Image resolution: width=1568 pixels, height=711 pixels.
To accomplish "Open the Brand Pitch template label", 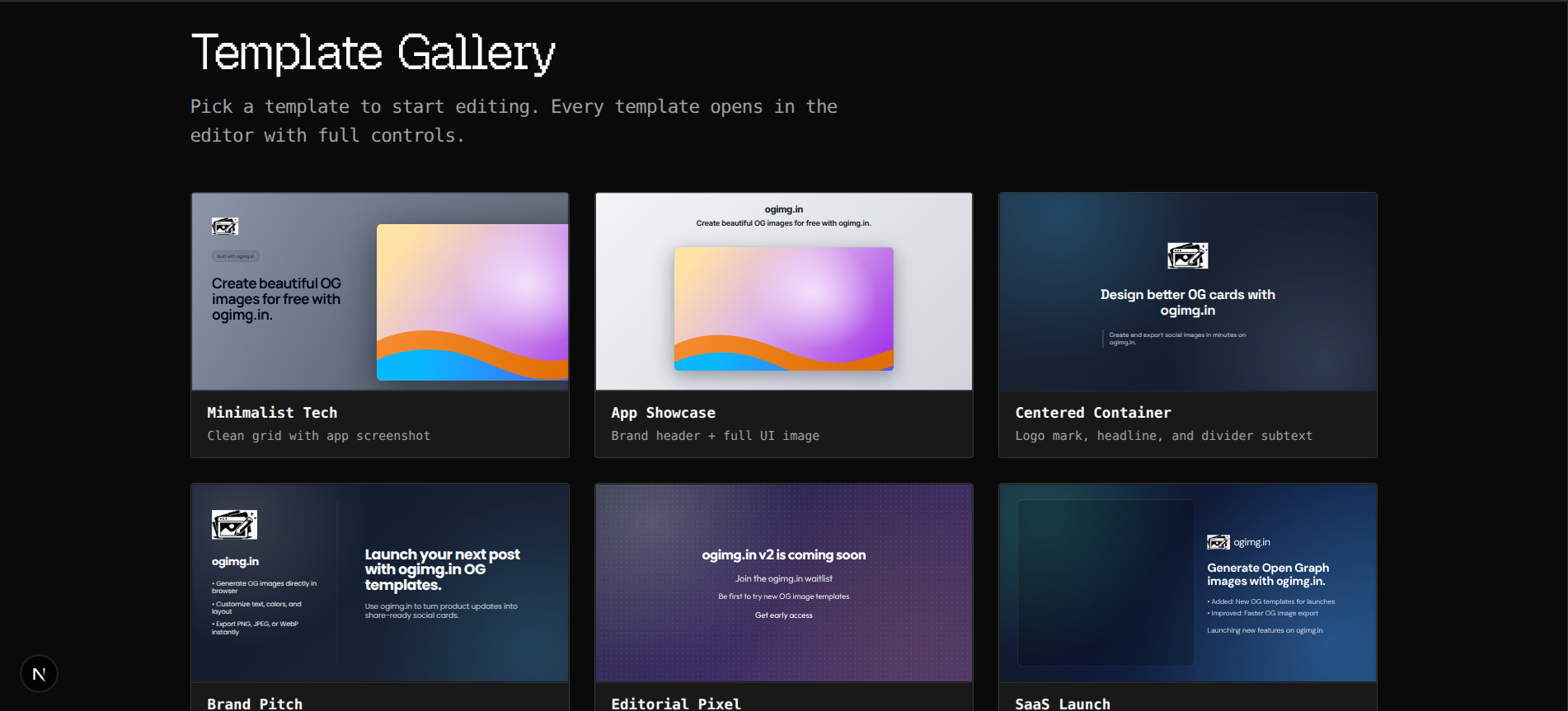I will tap(255, 703).
